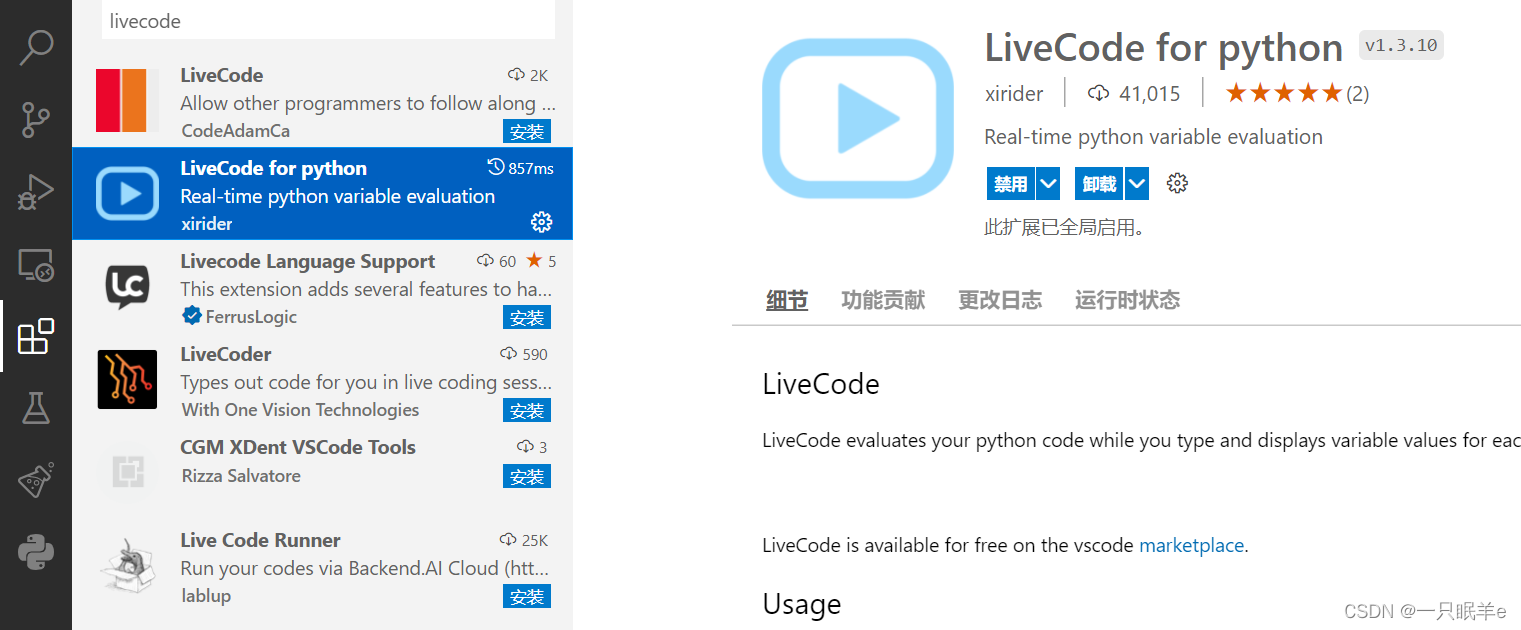Screen dimensions: 1521x630
Task: Open the Remote Explorer icon
Action: 36,265
